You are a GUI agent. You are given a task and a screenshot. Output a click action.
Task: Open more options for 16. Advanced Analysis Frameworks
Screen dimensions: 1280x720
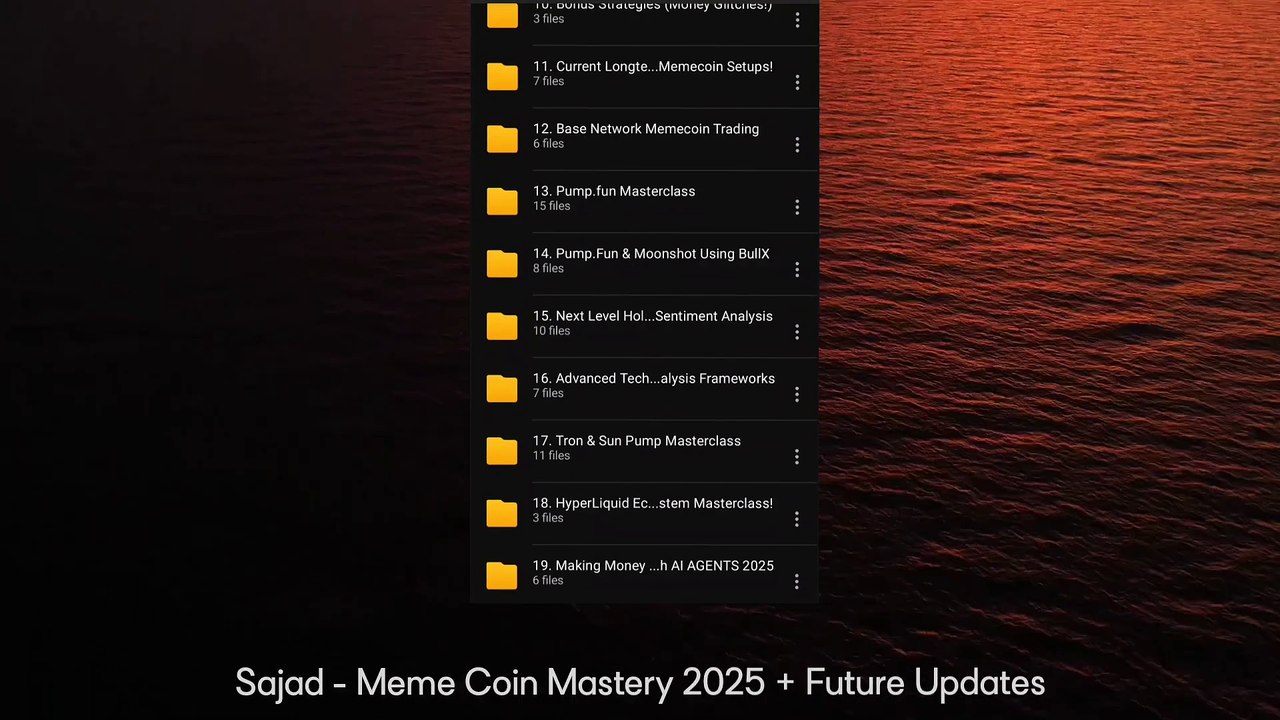797,394
